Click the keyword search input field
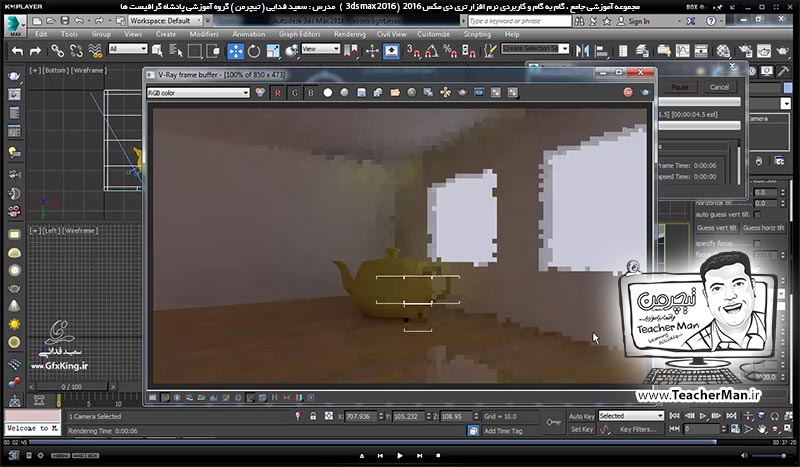Screen dimensions: 800x467 pyautogui.click(x=519, y=21)
